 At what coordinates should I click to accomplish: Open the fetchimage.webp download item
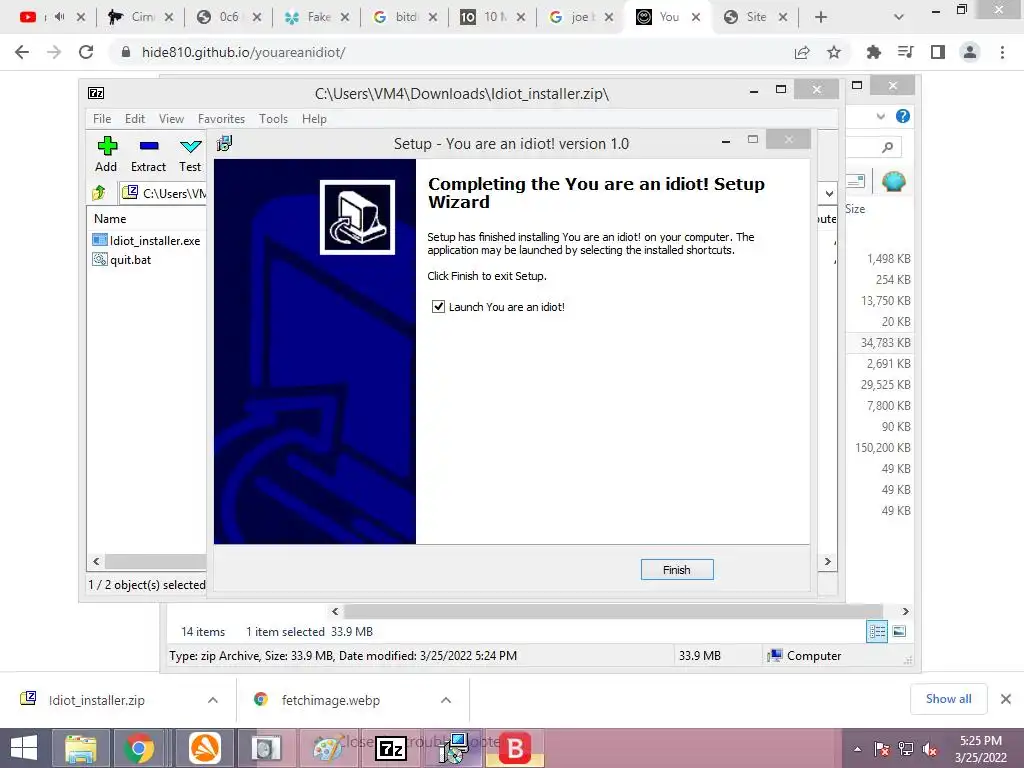click(330, 700)
